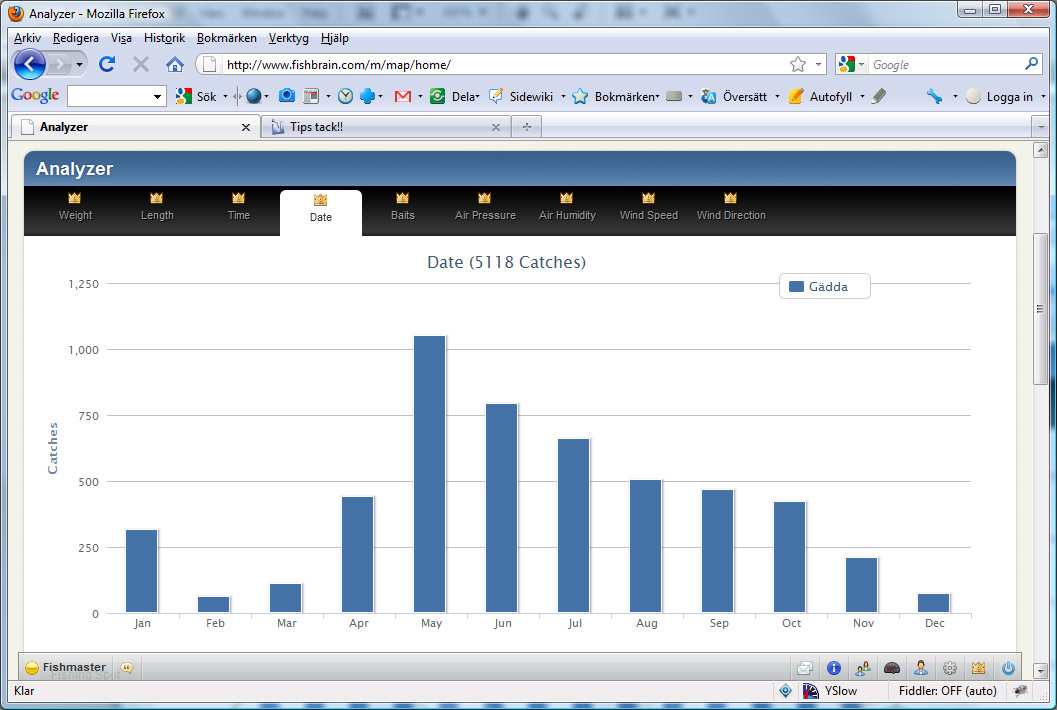Open settings gear icon in bottom bar
1057x710 pixels.
click(x=950, y=668)
